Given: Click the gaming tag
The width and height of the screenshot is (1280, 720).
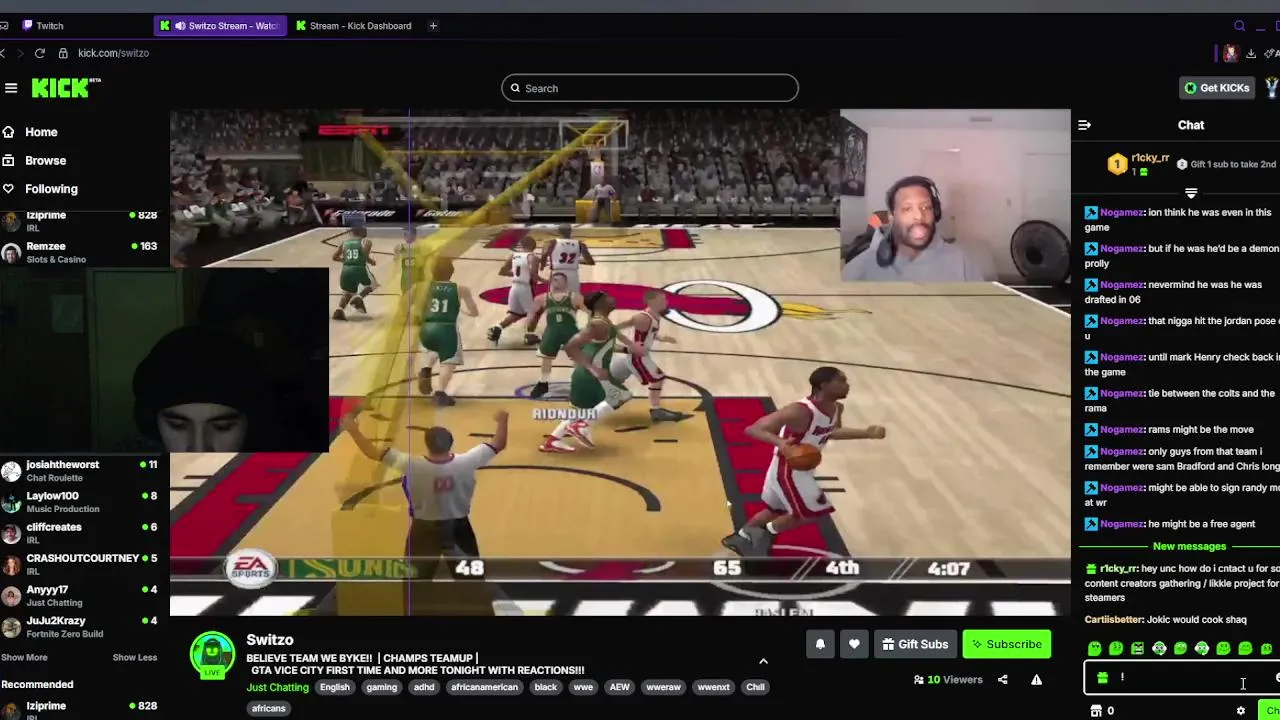Looking at the screenshot, I should pos(381,688).
